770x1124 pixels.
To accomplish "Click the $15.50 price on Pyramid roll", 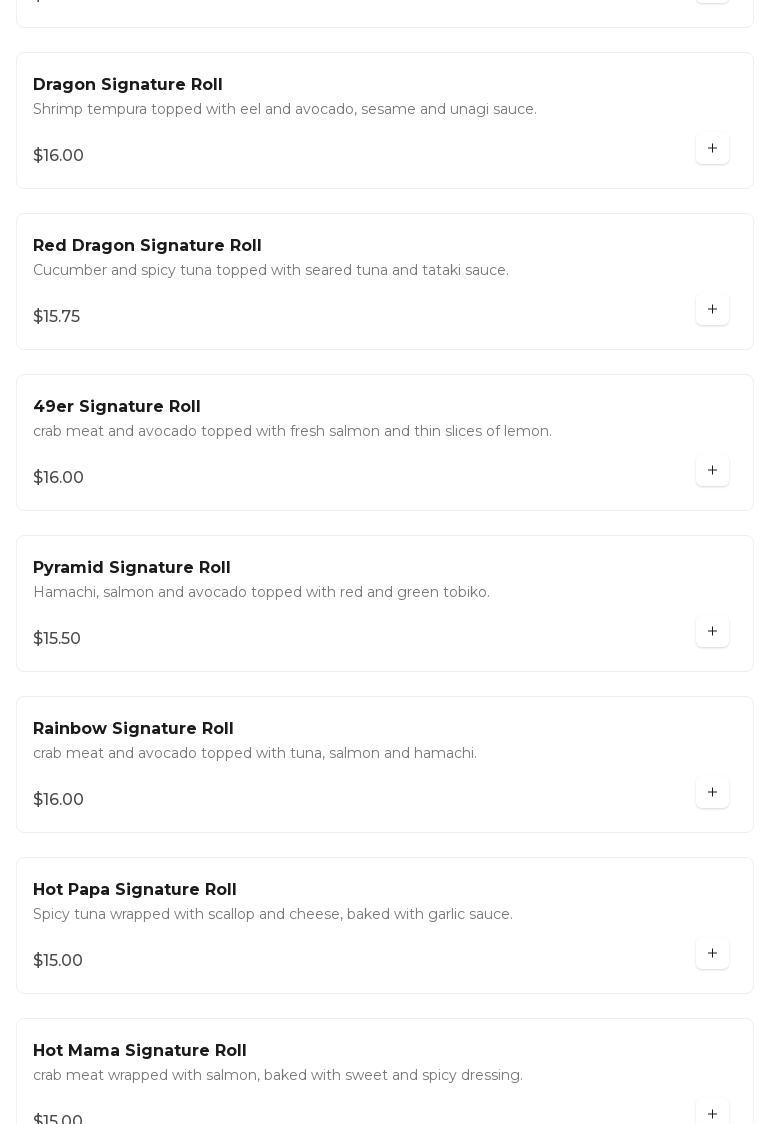I will [x=57, y=639].
